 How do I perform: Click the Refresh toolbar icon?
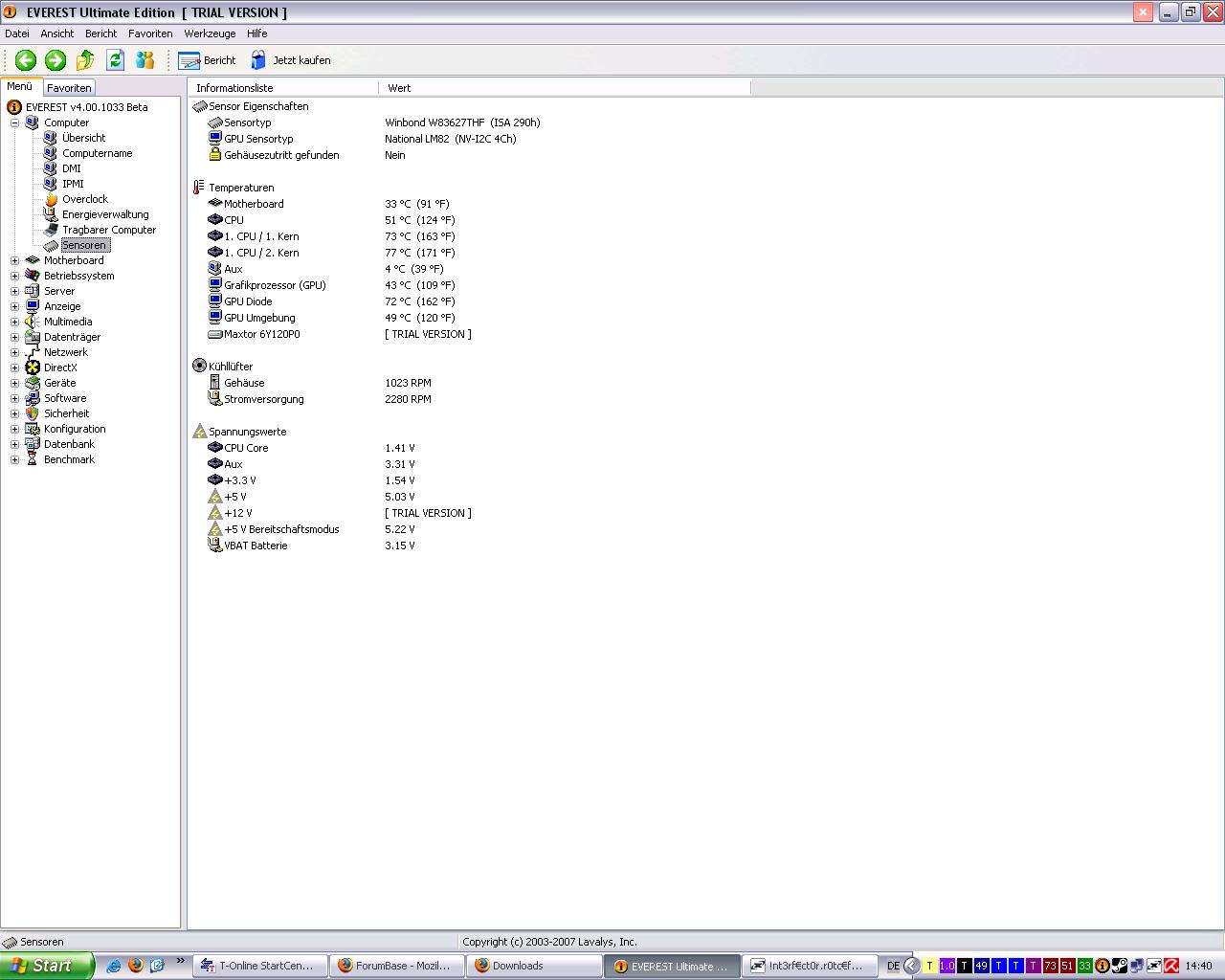(115, 60)
